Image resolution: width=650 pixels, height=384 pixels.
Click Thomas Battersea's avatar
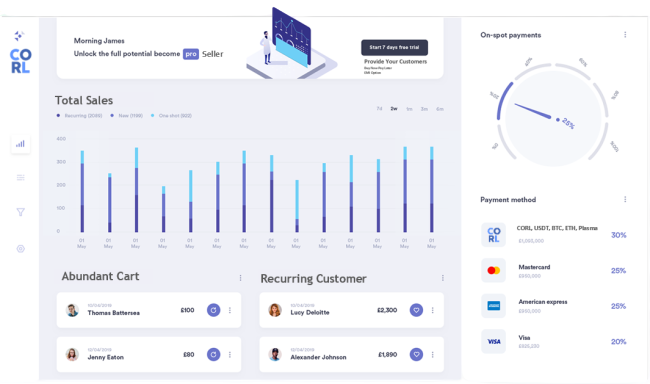[72, 310]
